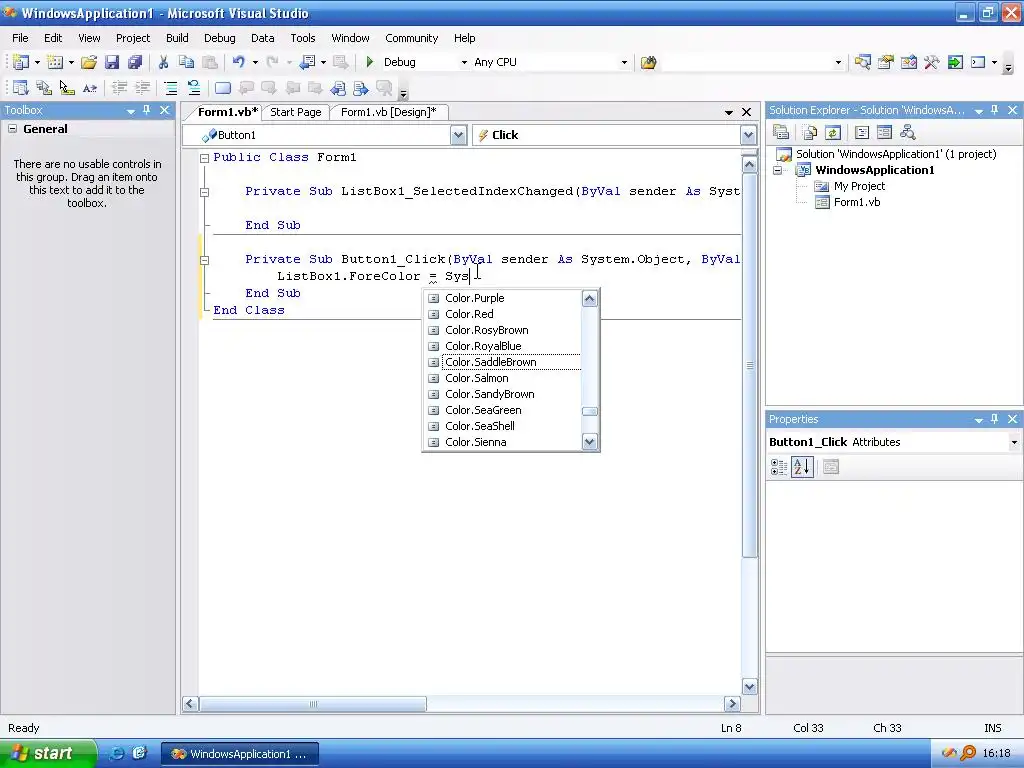Viewport: 1024px width, 768px height.
Task: Click Refresh icon in Solution Explorer
Action: [833, 133]
